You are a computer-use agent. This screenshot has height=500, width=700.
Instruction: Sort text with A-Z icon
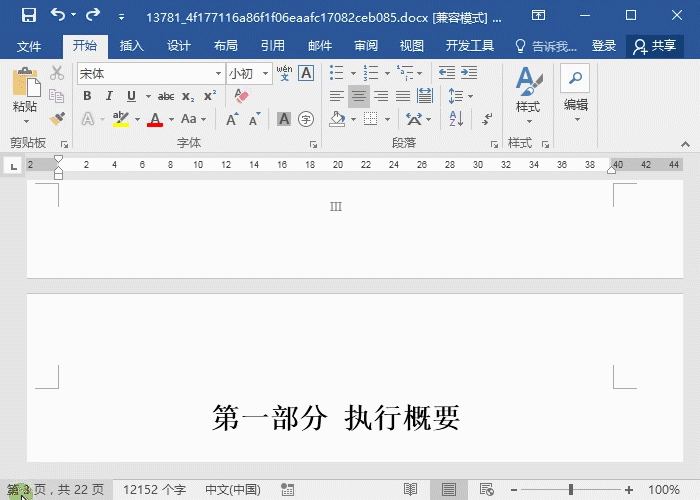tap(456, 119)
